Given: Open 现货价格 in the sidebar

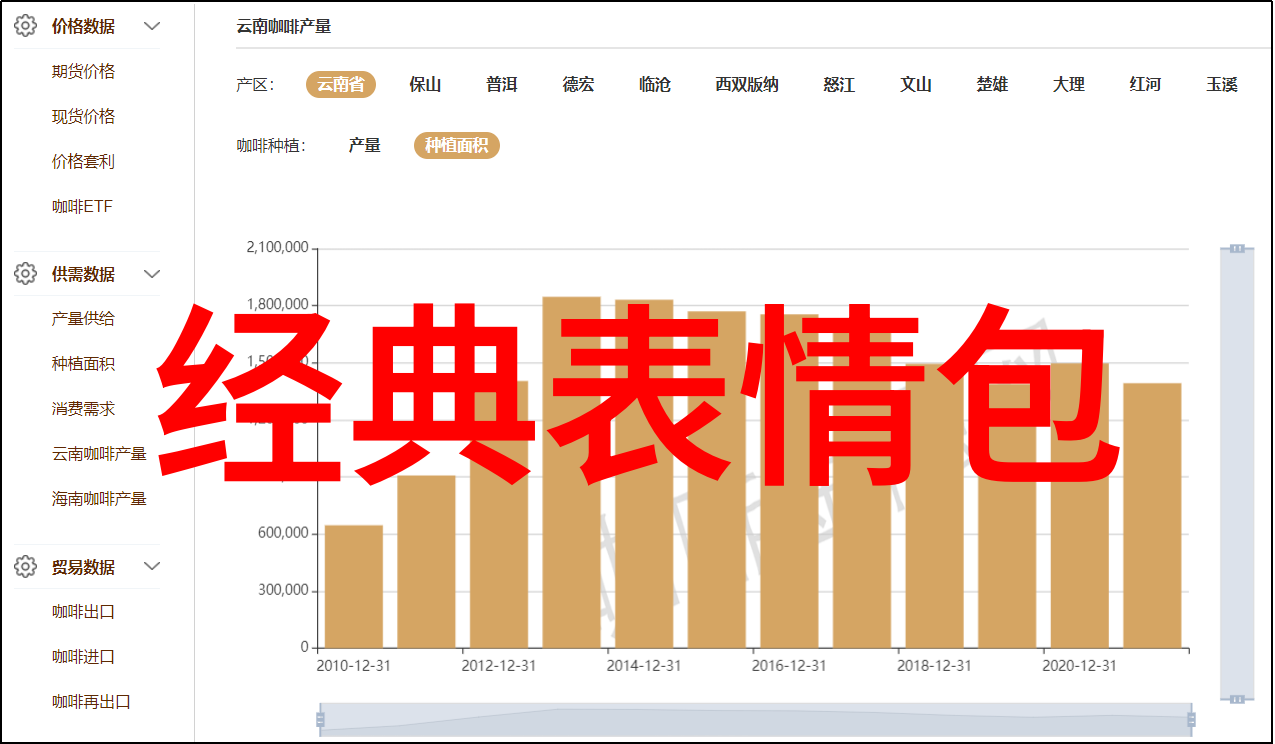Looking at the screenshot, I should click(x=84, y=117).
